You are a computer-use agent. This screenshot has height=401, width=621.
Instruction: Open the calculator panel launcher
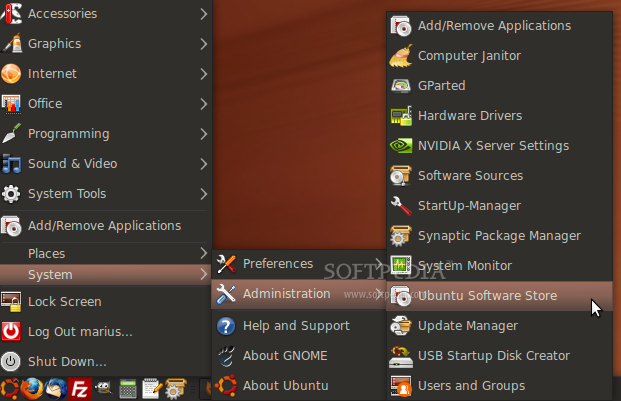pyautogui.click(x=128, y=389)
